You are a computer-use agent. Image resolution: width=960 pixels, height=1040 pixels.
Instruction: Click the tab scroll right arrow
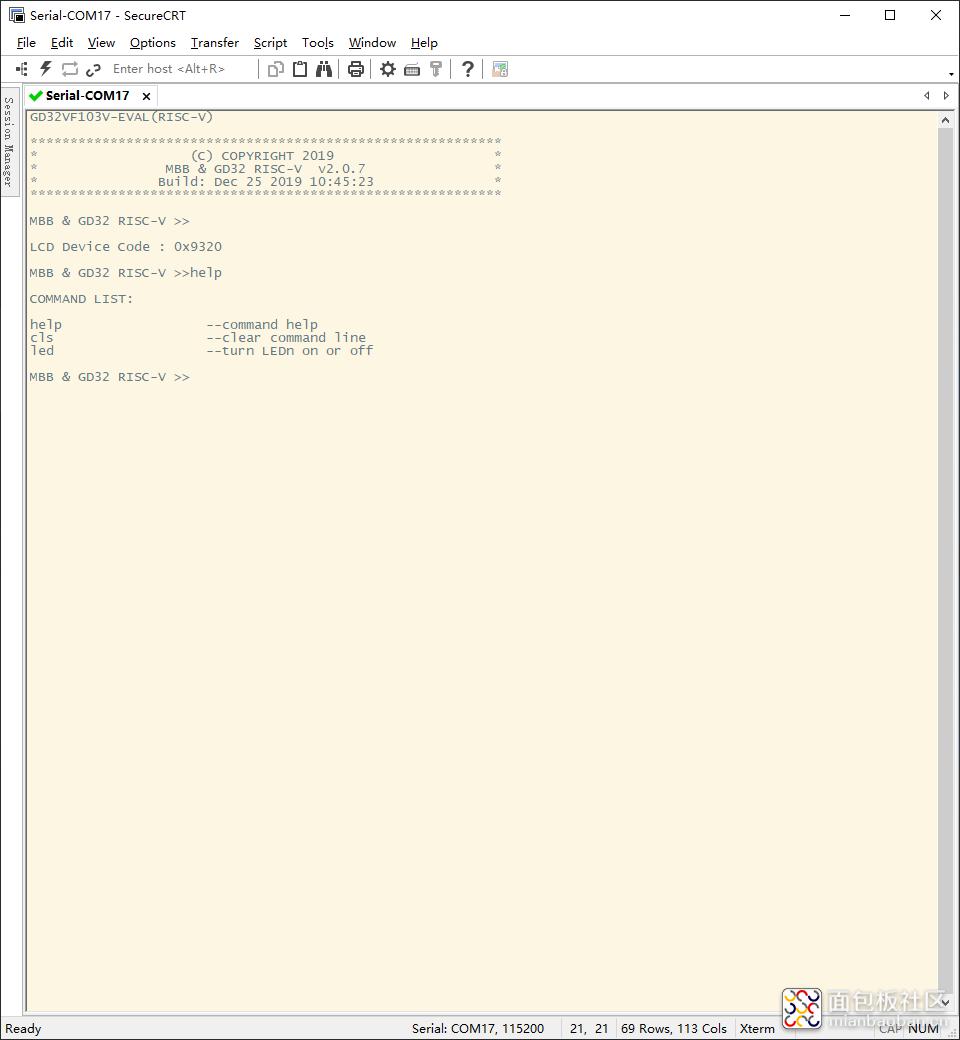click(x=946, y=96)
